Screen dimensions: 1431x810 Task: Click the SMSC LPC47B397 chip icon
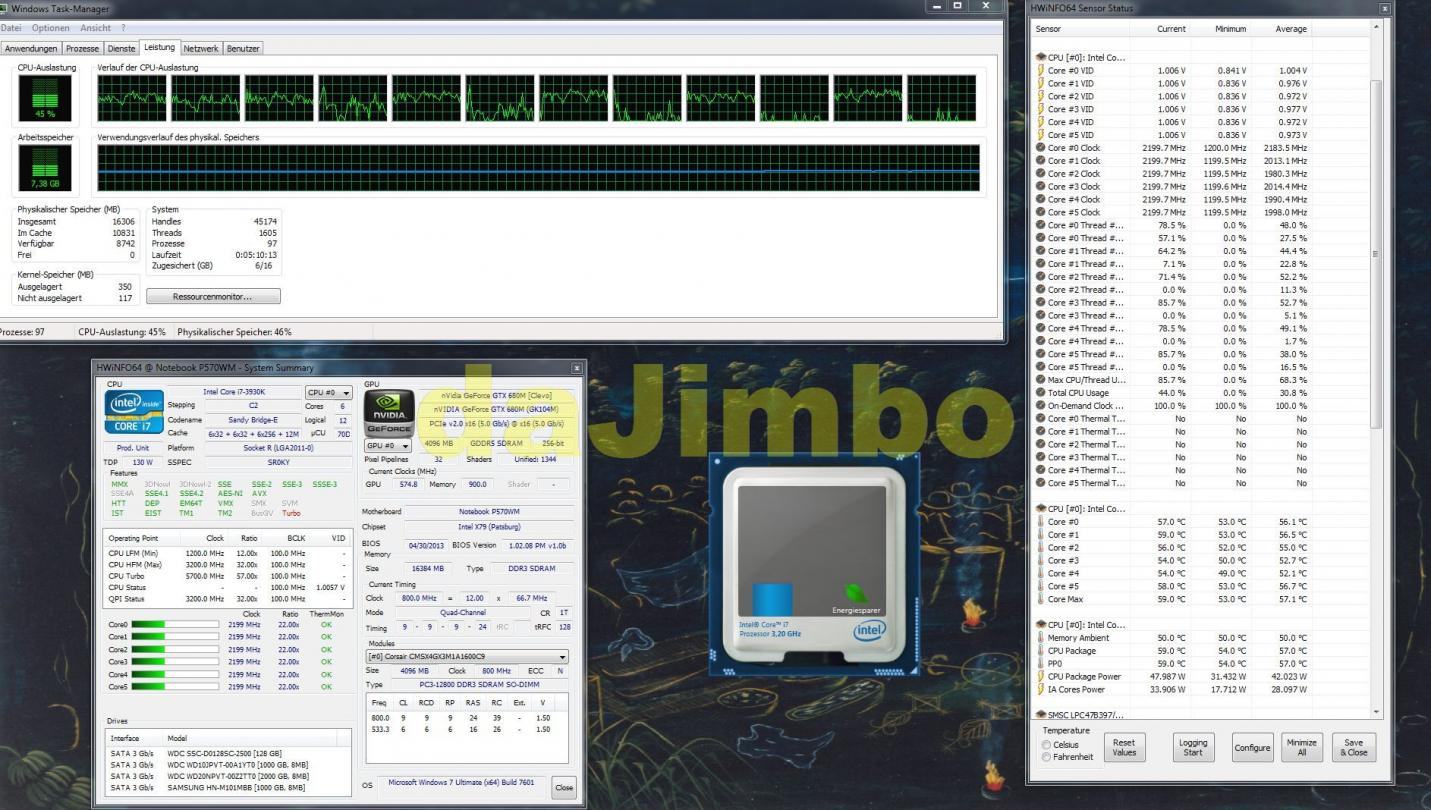pyautogui.click(x=1041, y=715)
